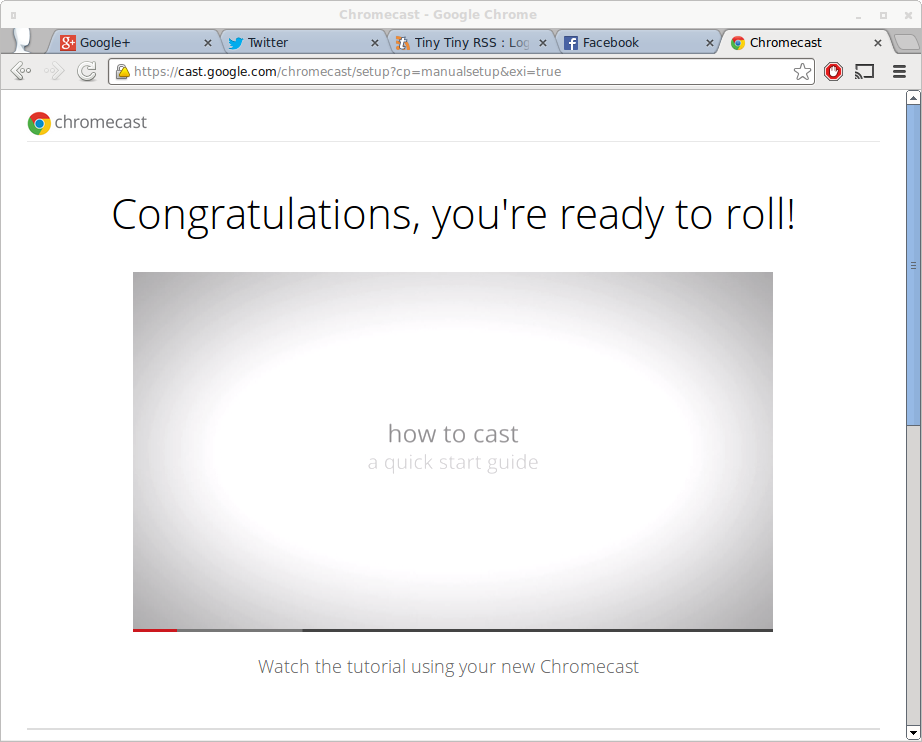Open a new tab with the new-tab button
Viewport: 922px width, 742px height.
[x=906, y=42]
